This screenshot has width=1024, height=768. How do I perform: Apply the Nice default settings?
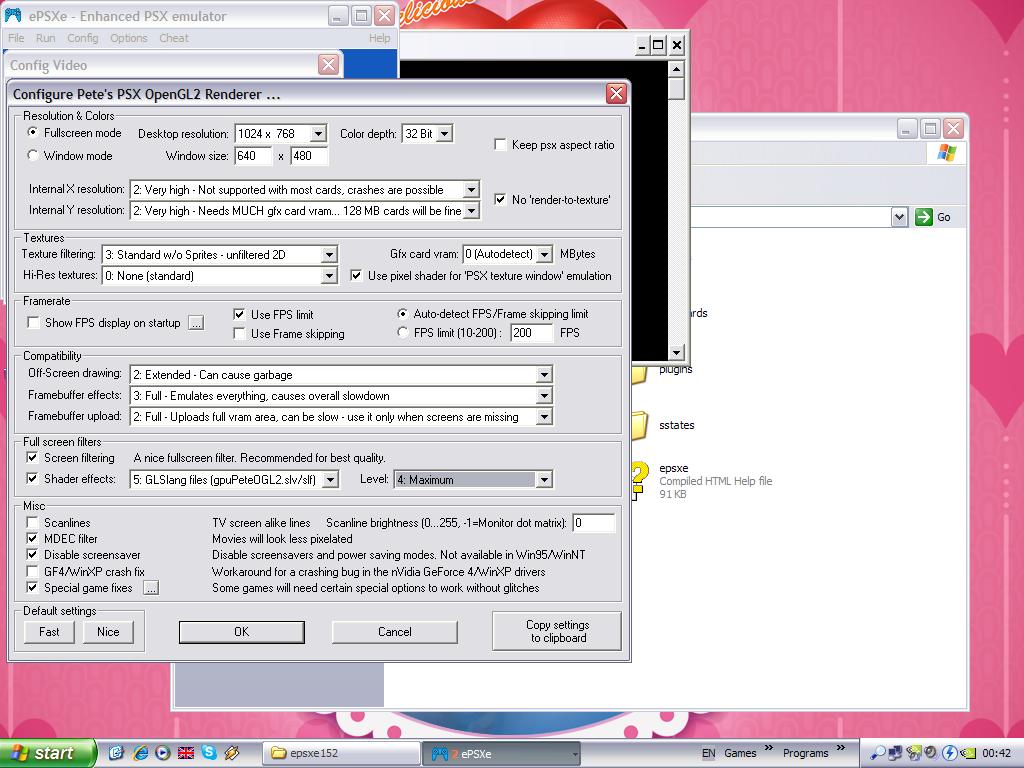pos(108,632)
